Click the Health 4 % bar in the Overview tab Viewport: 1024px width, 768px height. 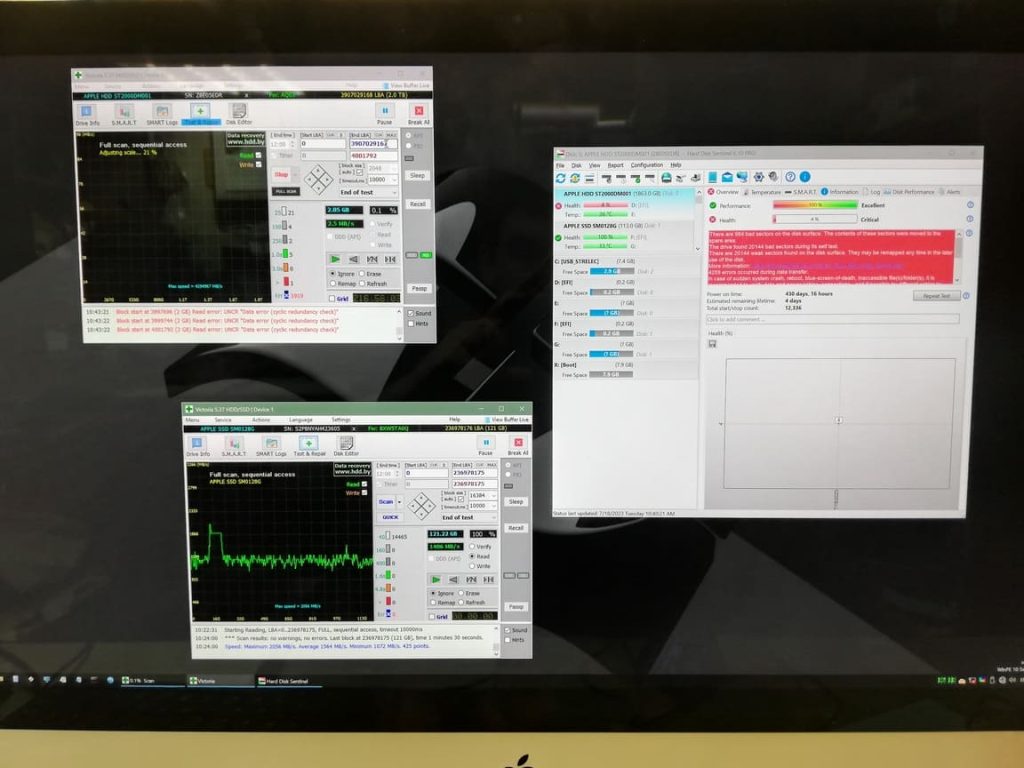[815, 219]
